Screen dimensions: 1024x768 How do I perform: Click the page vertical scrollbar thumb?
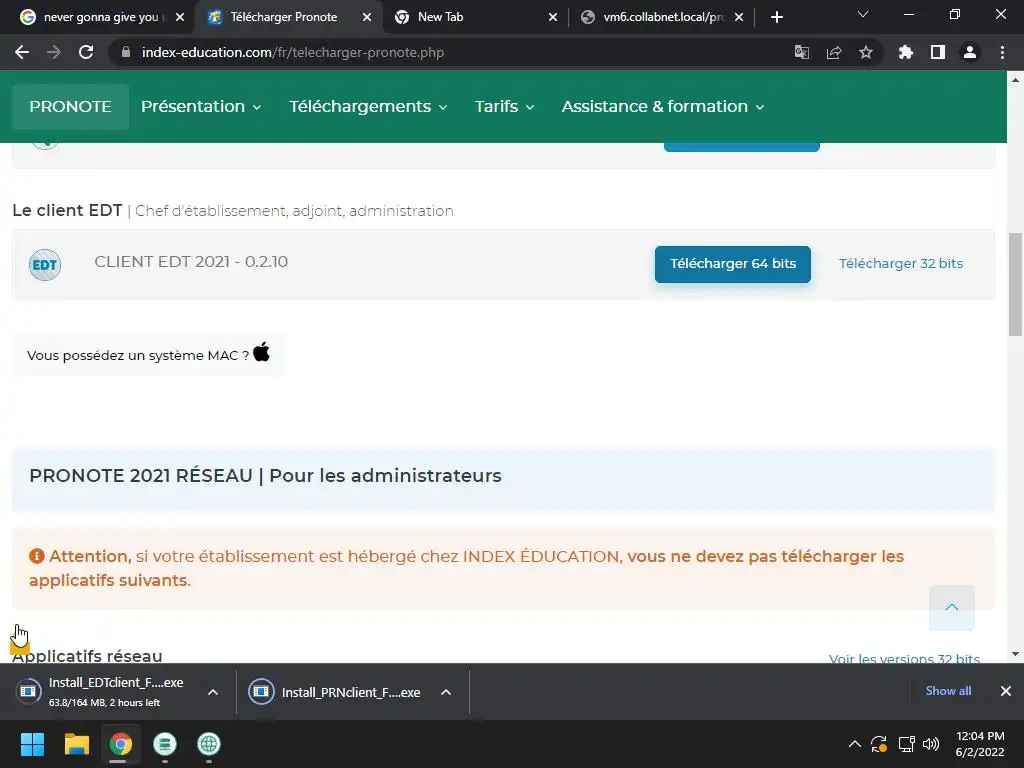1015,284
